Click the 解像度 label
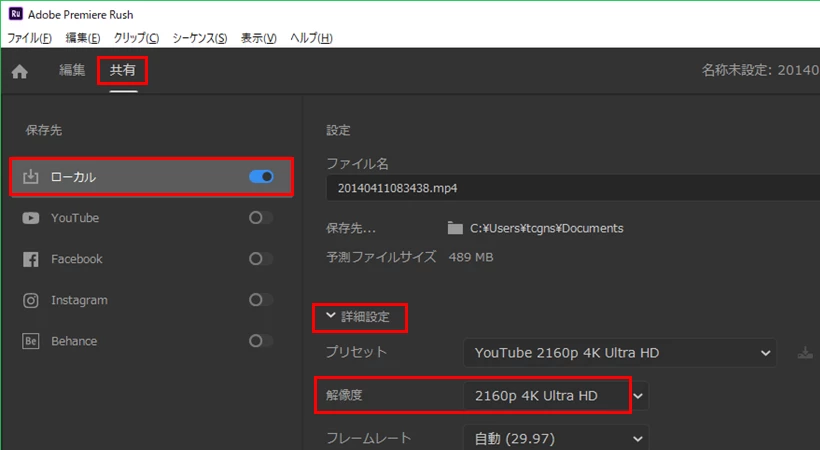Viewport: 820px width, 450px height. [344, 395]
